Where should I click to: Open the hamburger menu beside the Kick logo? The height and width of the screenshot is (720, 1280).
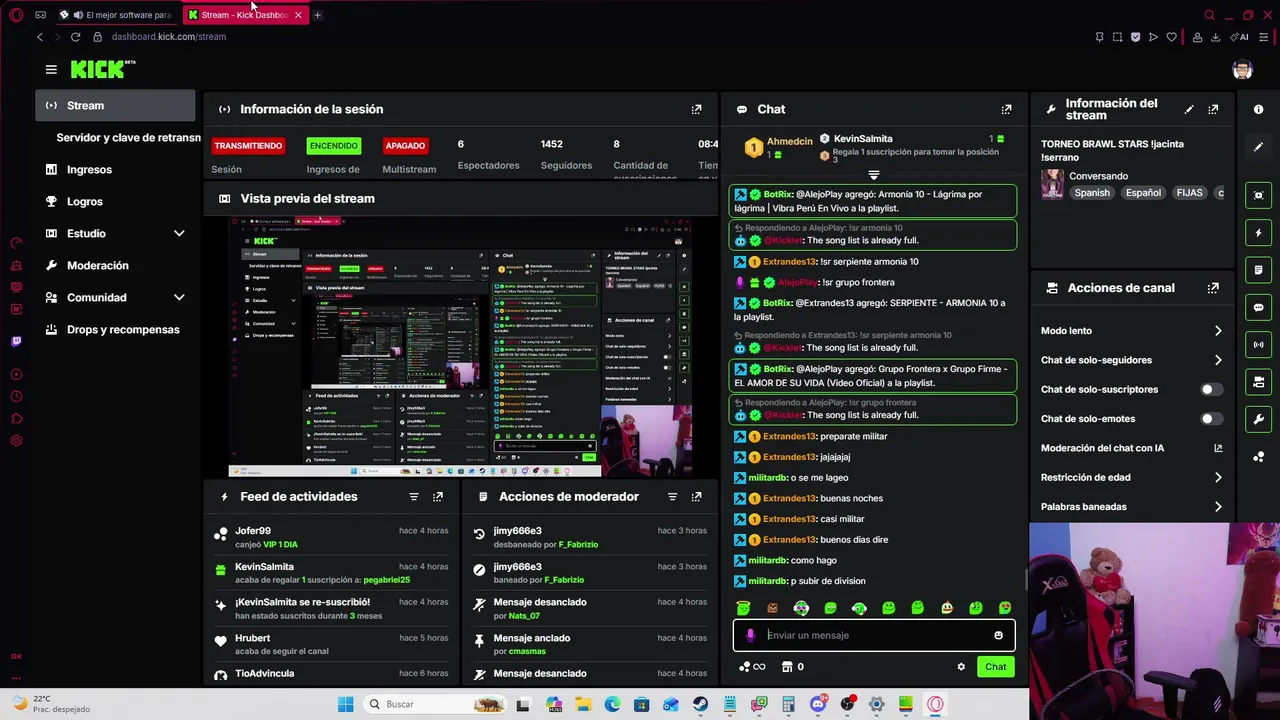tap(51, 69)
